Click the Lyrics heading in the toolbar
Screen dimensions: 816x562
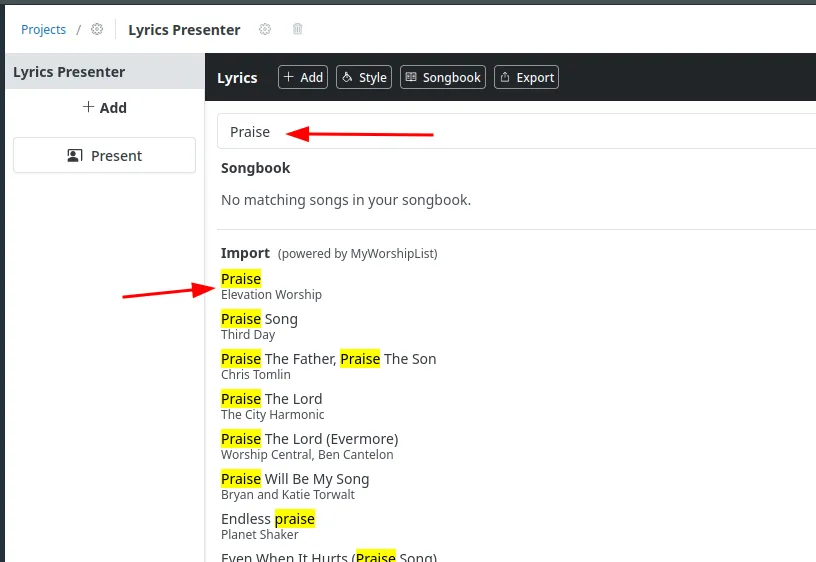click(237, 78)
